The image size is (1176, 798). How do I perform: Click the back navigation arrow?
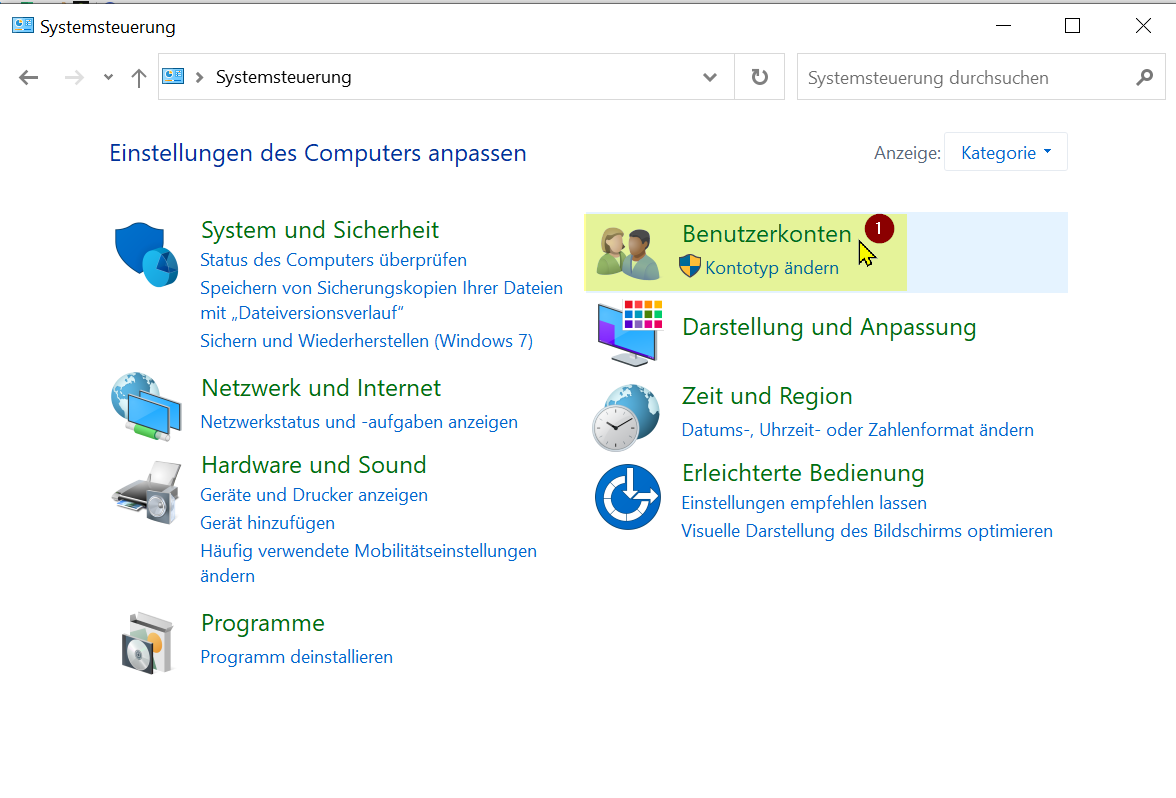tap(29, 77)
